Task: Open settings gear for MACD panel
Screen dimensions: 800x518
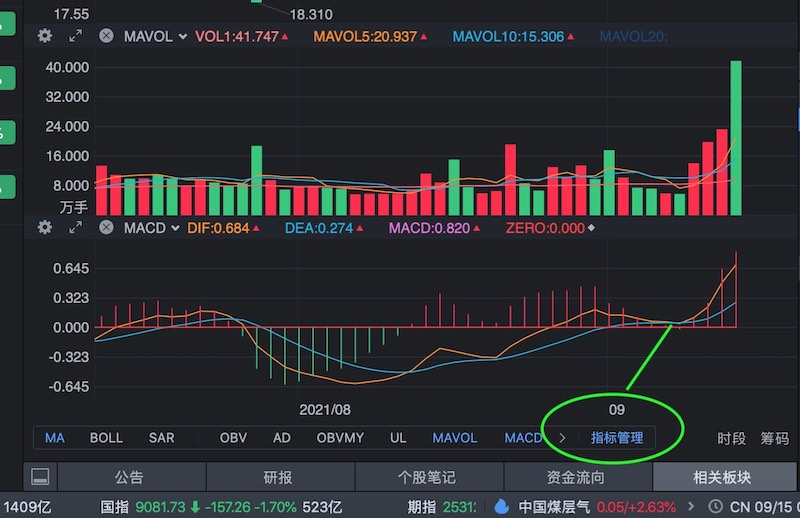Action: (x=45, y=228)
